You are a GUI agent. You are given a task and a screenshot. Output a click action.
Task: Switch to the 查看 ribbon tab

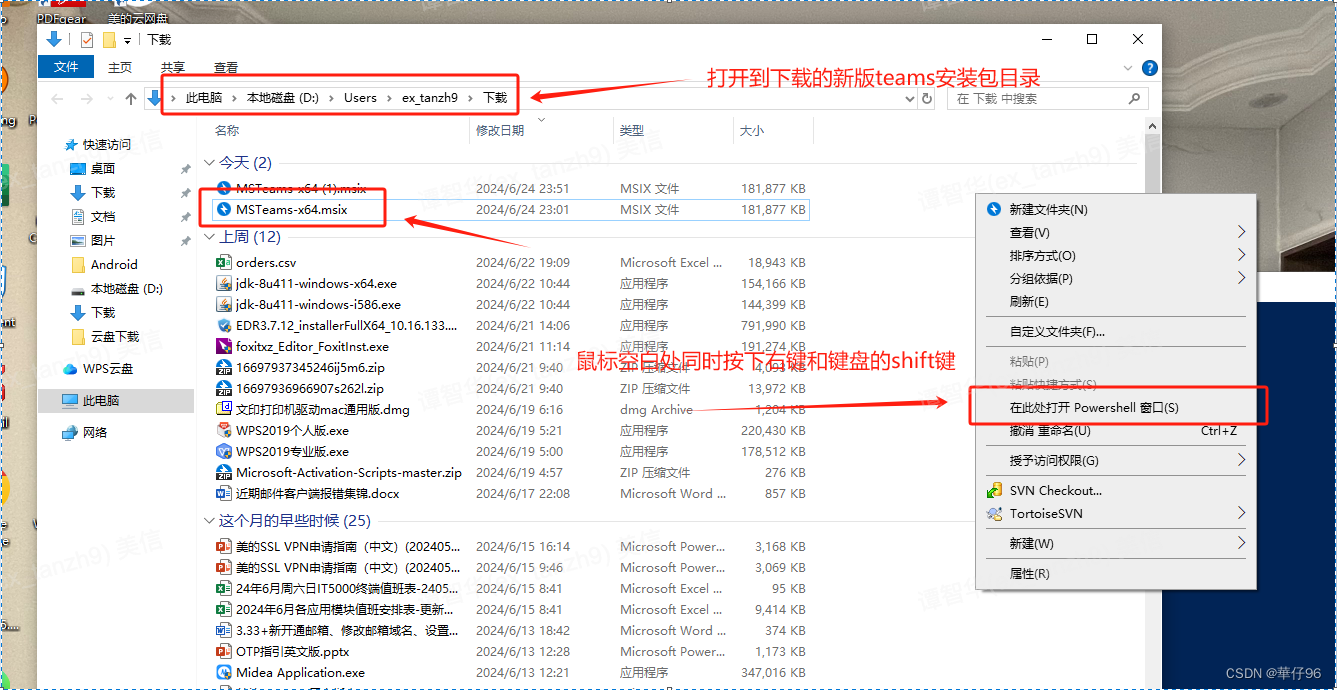(x=226, y=67)
